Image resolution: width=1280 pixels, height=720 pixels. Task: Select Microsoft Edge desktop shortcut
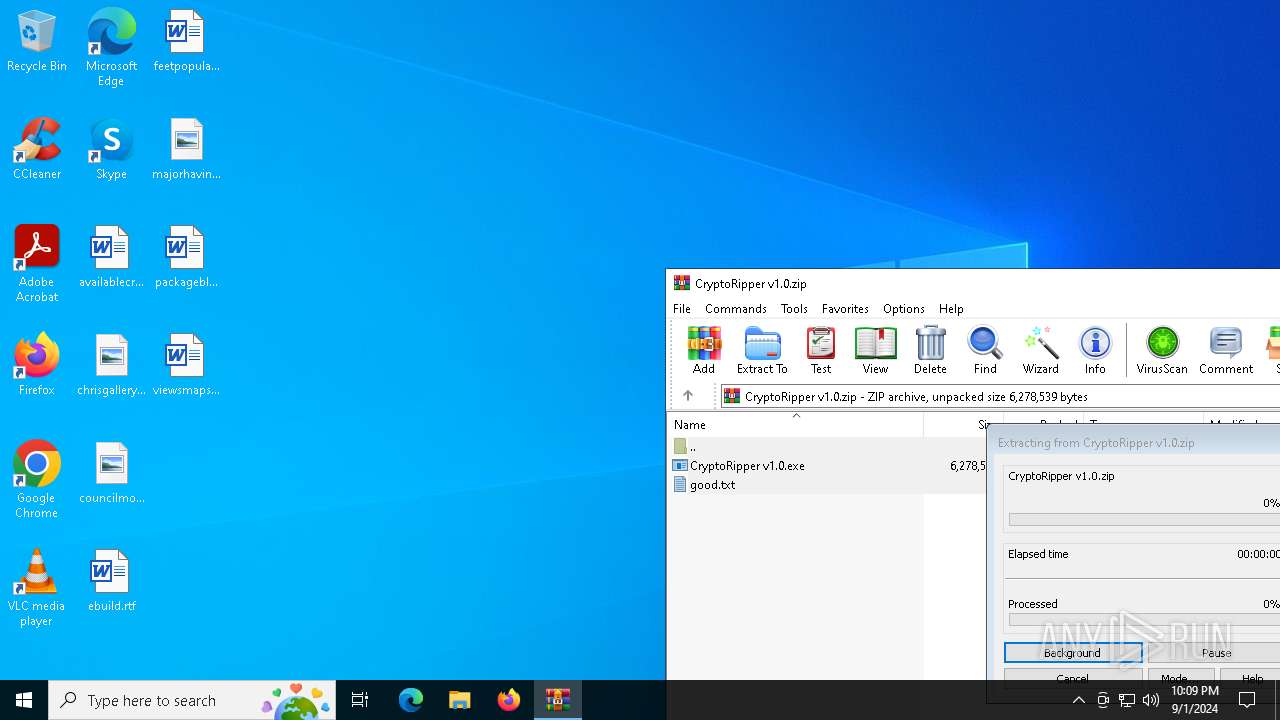click(111, 48)
